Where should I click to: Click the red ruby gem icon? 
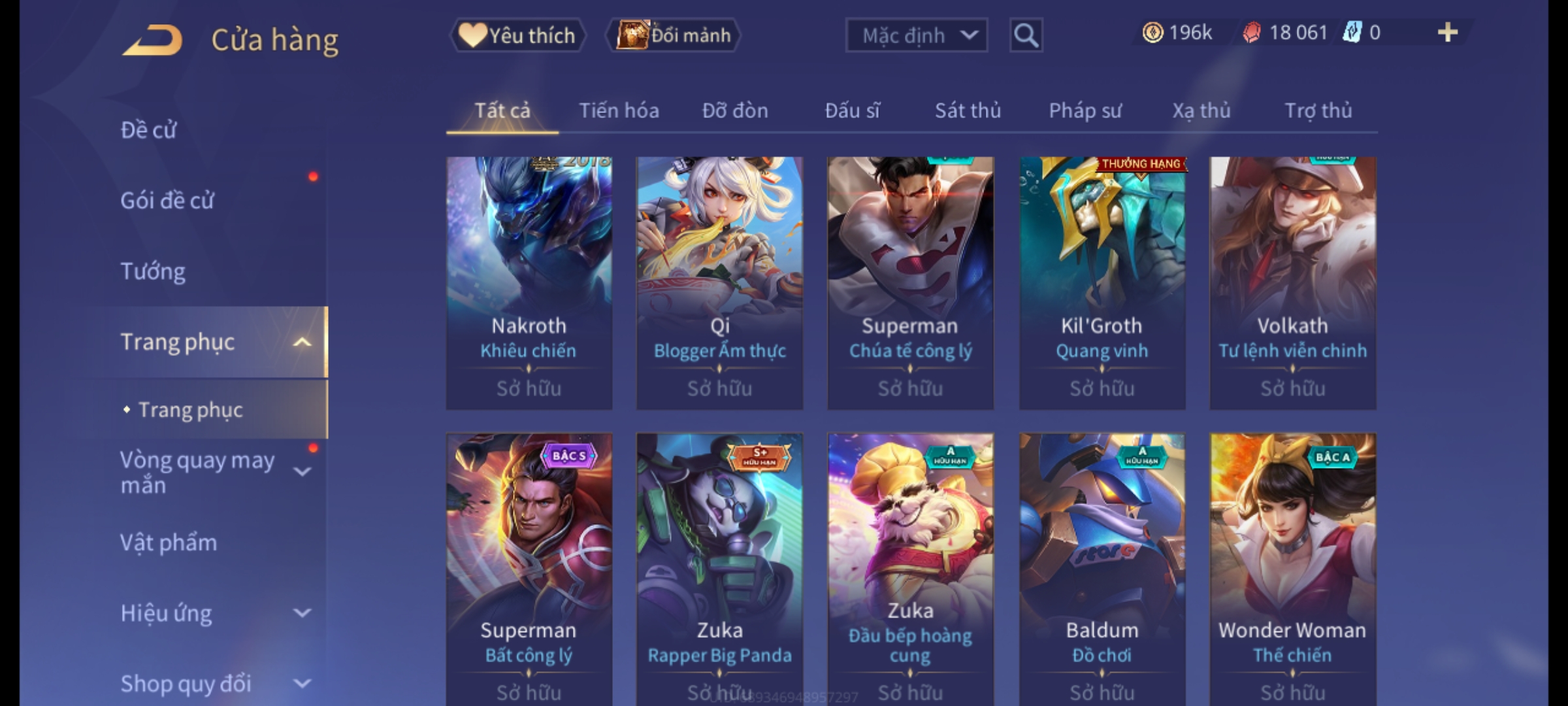(x=1251, y=33)
